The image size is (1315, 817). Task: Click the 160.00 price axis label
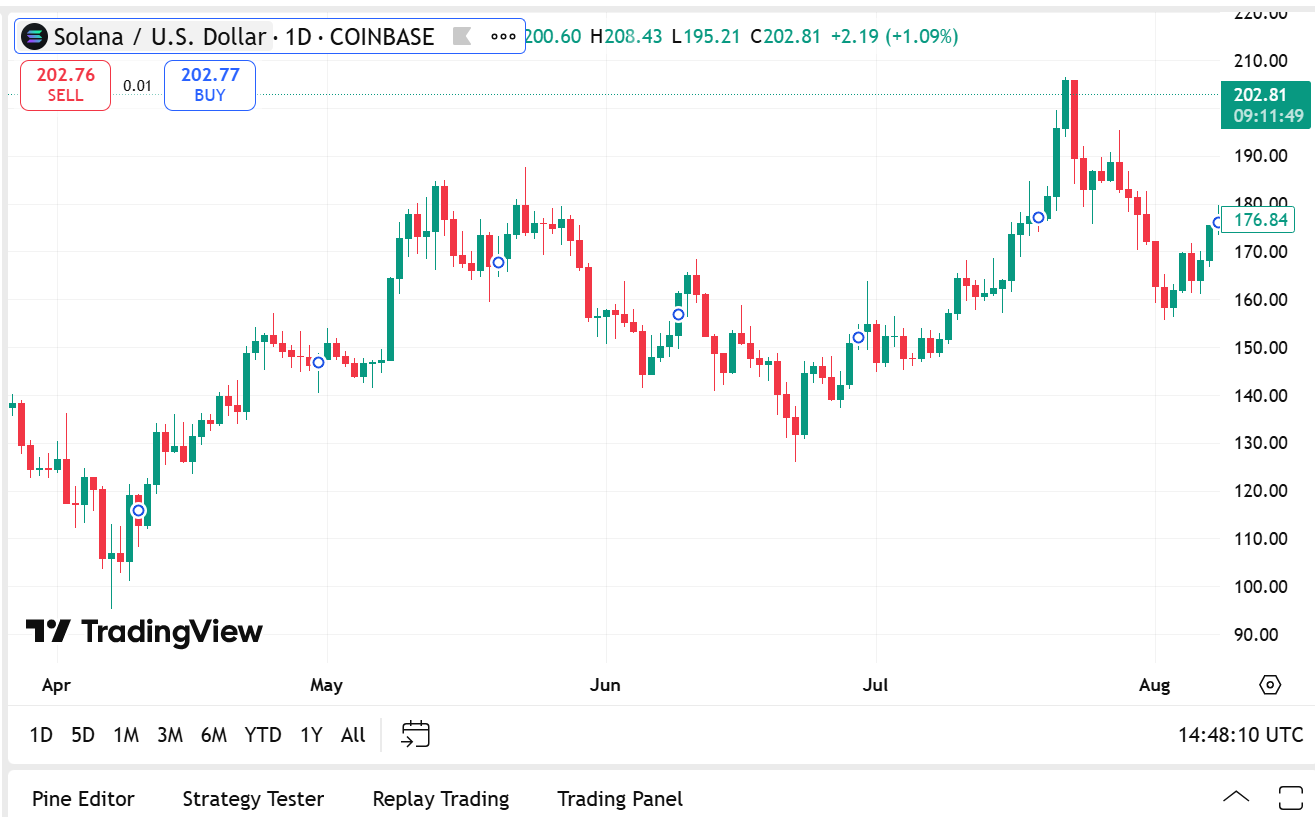[1261, 300]
